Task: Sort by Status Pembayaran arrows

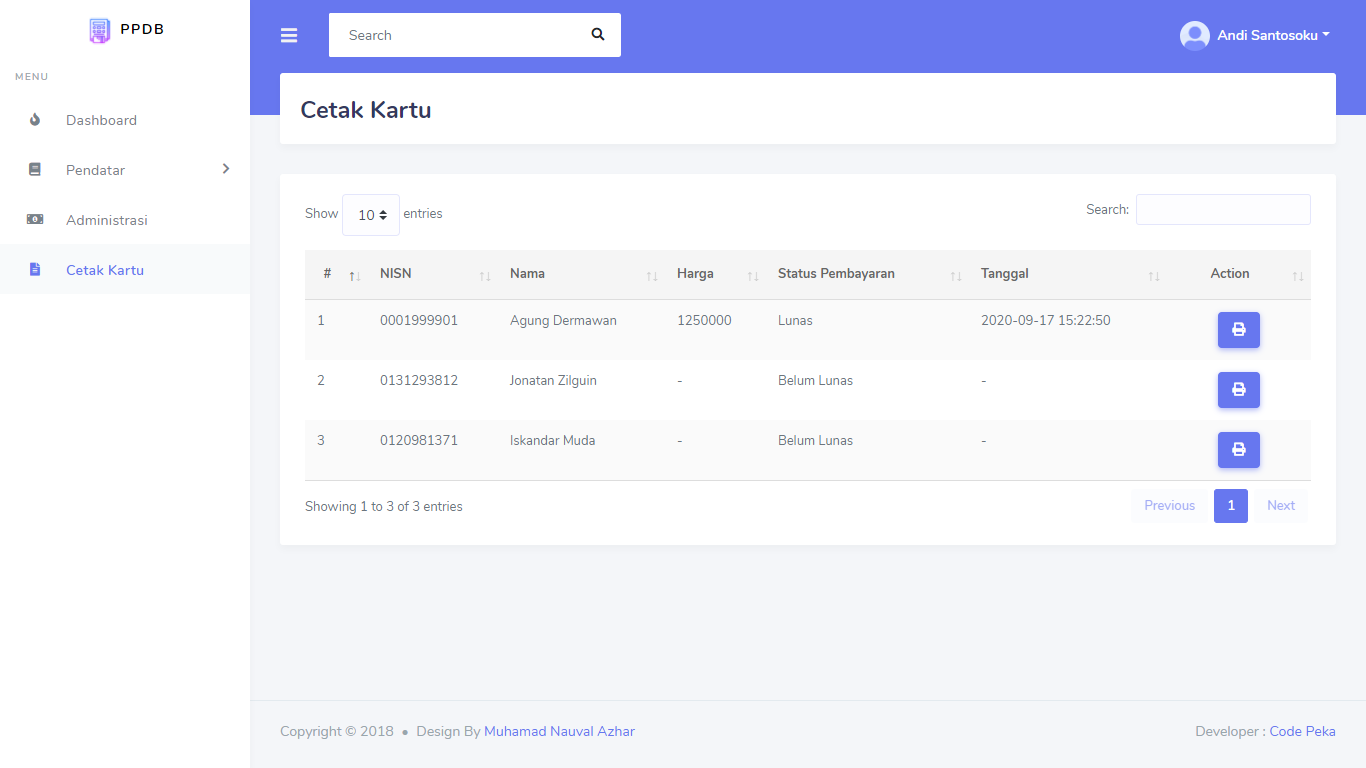Action: [x=955, y=276]
